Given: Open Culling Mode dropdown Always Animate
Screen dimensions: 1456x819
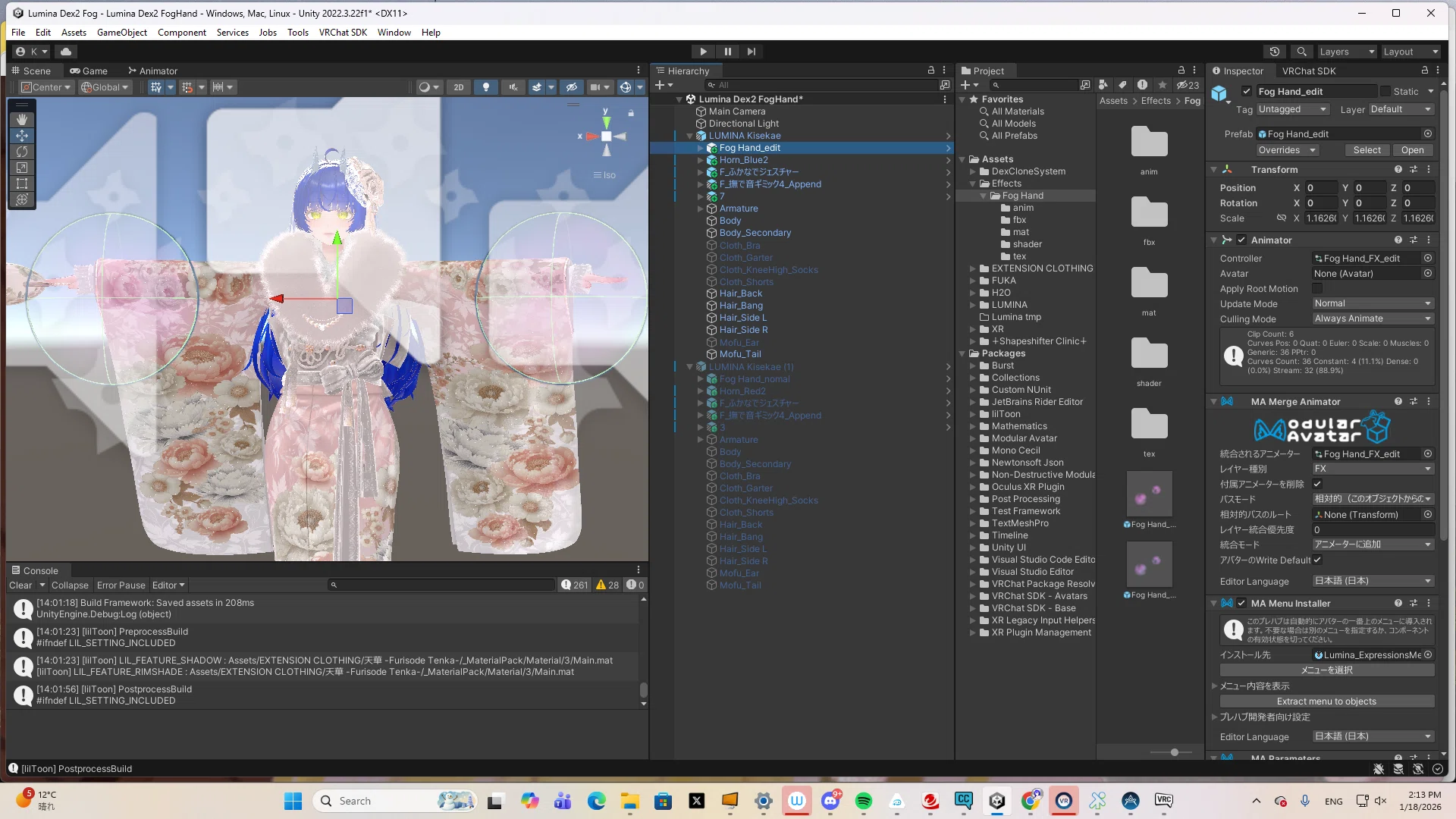Looking at the screenshot, I should [x=1373, y=318].
